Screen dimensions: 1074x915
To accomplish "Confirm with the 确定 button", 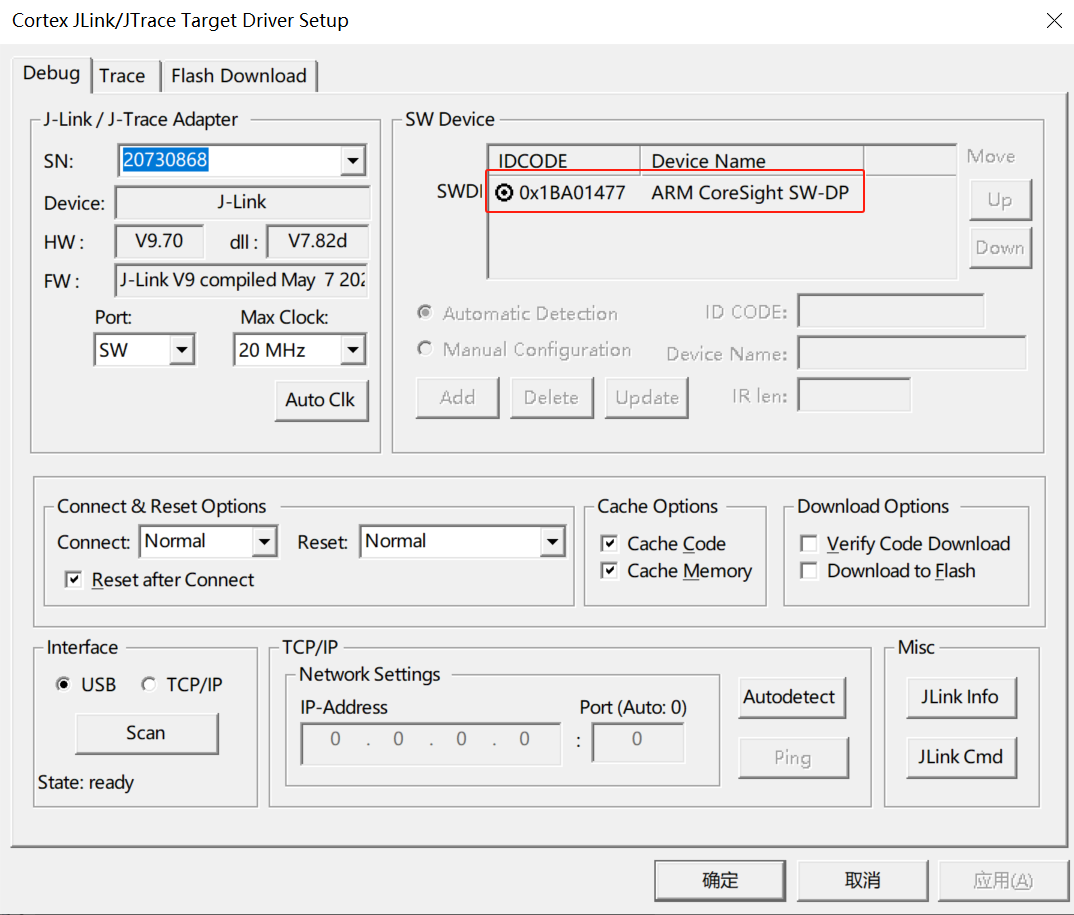I will [720, 880].
